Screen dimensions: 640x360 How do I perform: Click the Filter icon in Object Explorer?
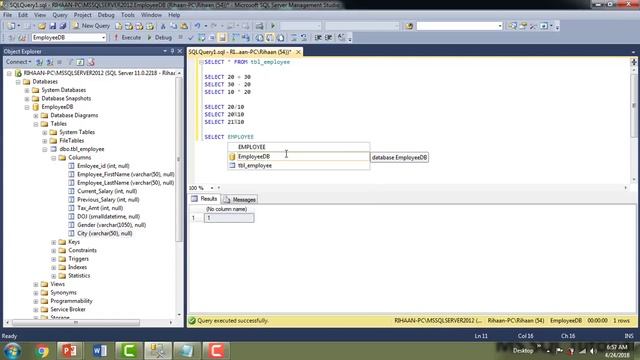pos(70,62)
